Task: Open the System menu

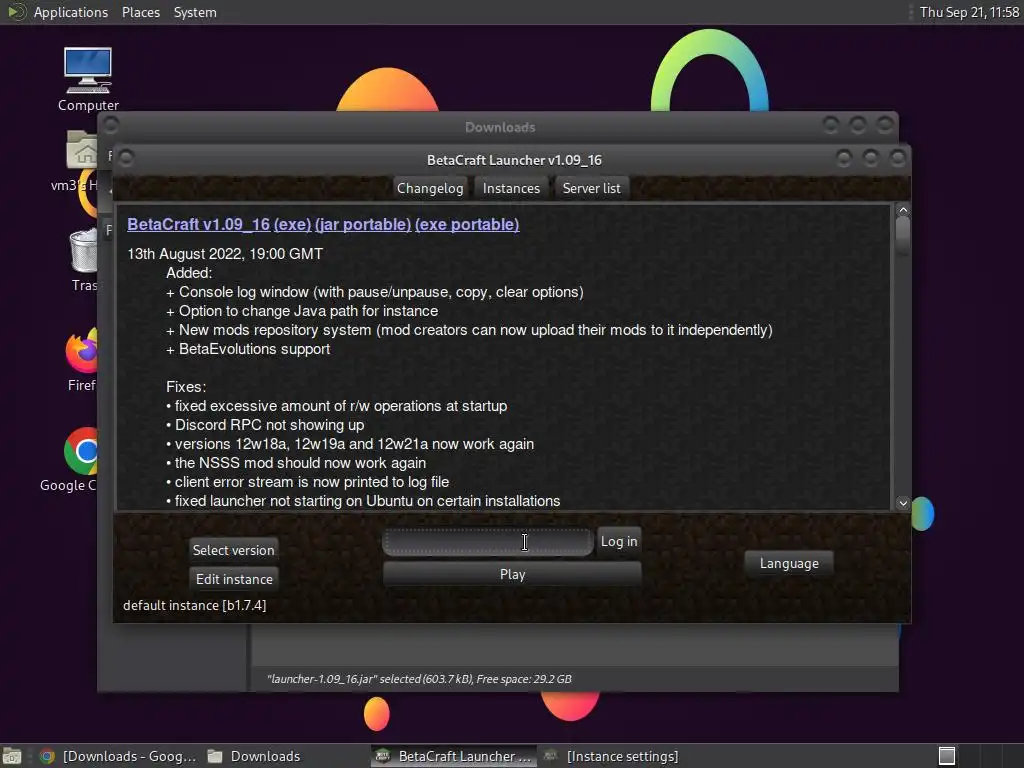Action: click(195, 12)
